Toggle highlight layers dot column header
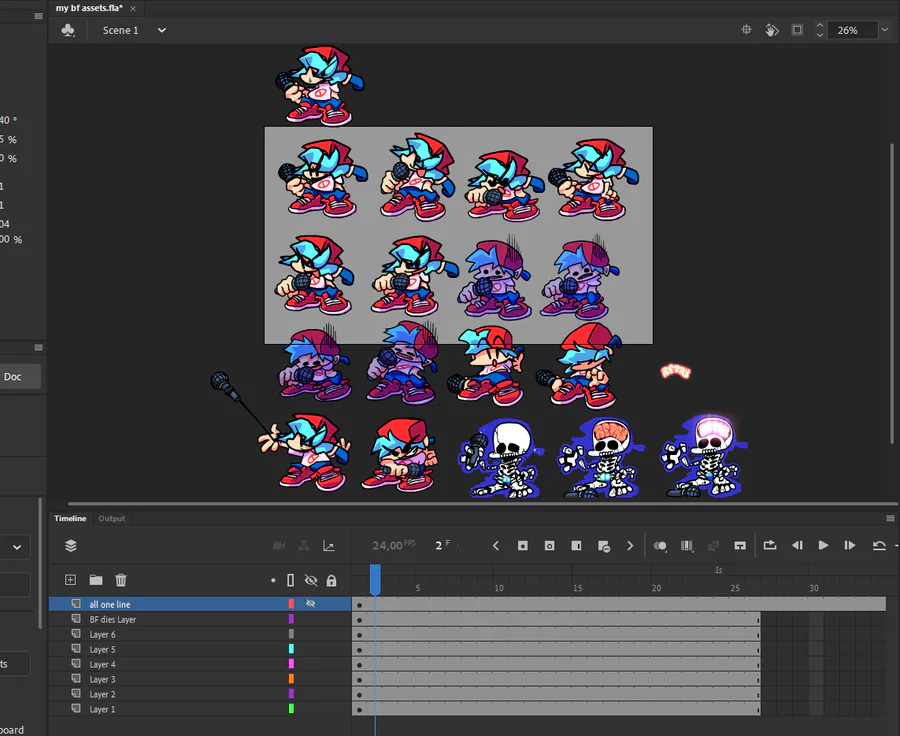The height and width of the screenshot is (736, 900). [x=273, y=580]
